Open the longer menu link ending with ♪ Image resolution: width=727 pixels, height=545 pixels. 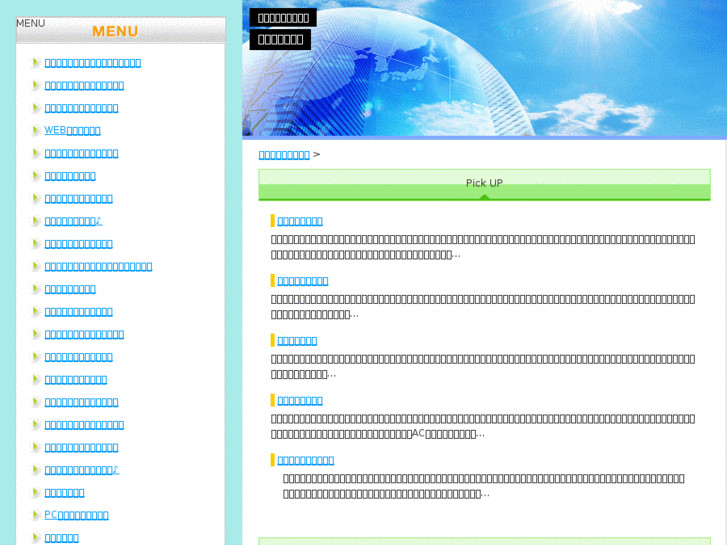[82, 470]
